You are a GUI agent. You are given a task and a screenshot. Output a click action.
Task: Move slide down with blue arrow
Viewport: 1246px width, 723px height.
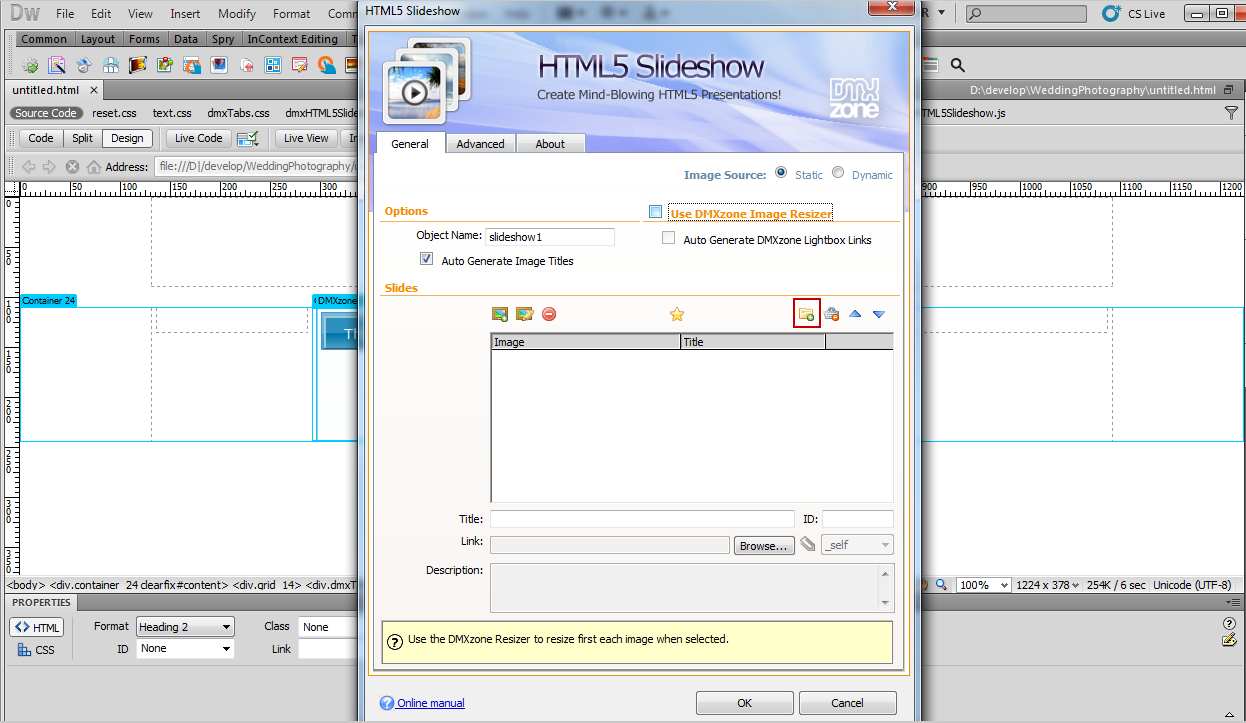click(879, 314)
